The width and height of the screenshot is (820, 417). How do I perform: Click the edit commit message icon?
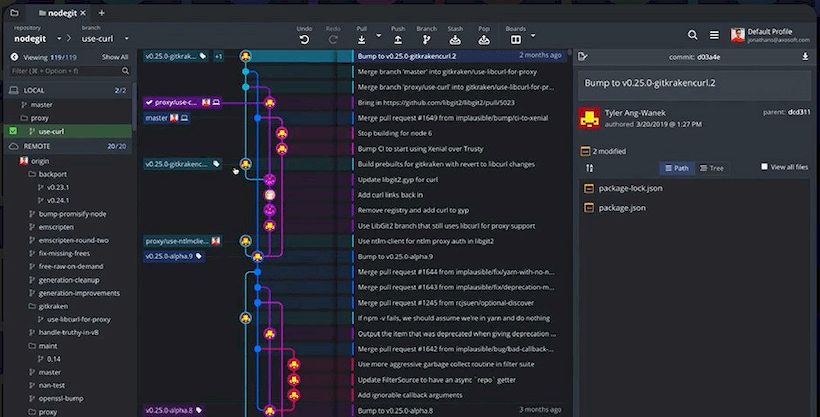click(x=583, y=57)
